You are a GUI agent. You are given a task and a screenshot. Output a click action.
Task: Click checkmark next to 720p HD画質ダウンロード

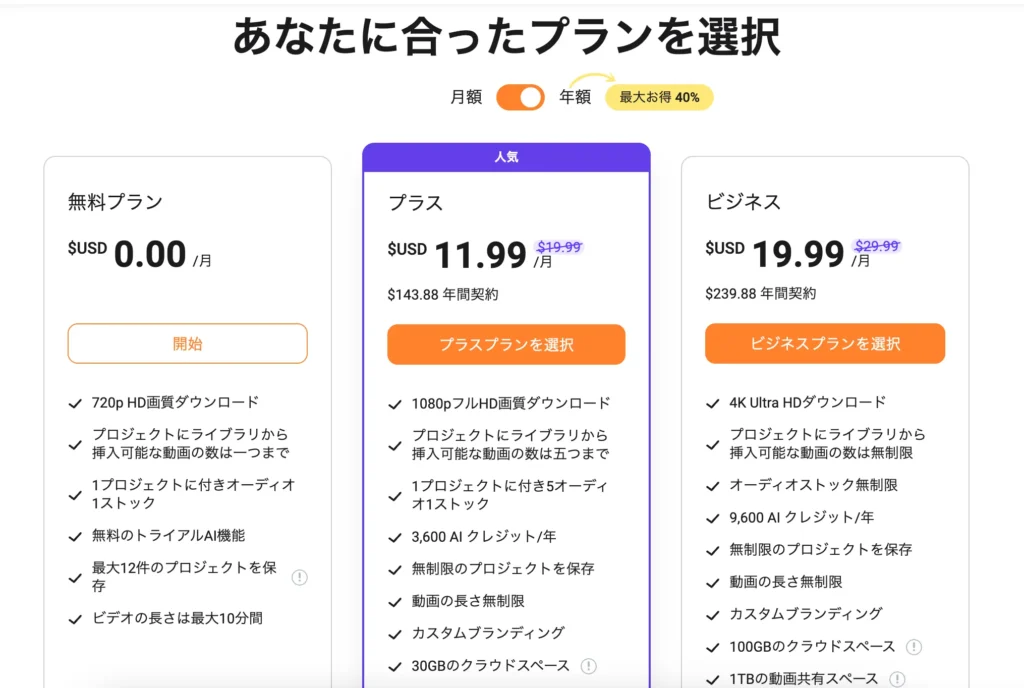tap(75, 403)
